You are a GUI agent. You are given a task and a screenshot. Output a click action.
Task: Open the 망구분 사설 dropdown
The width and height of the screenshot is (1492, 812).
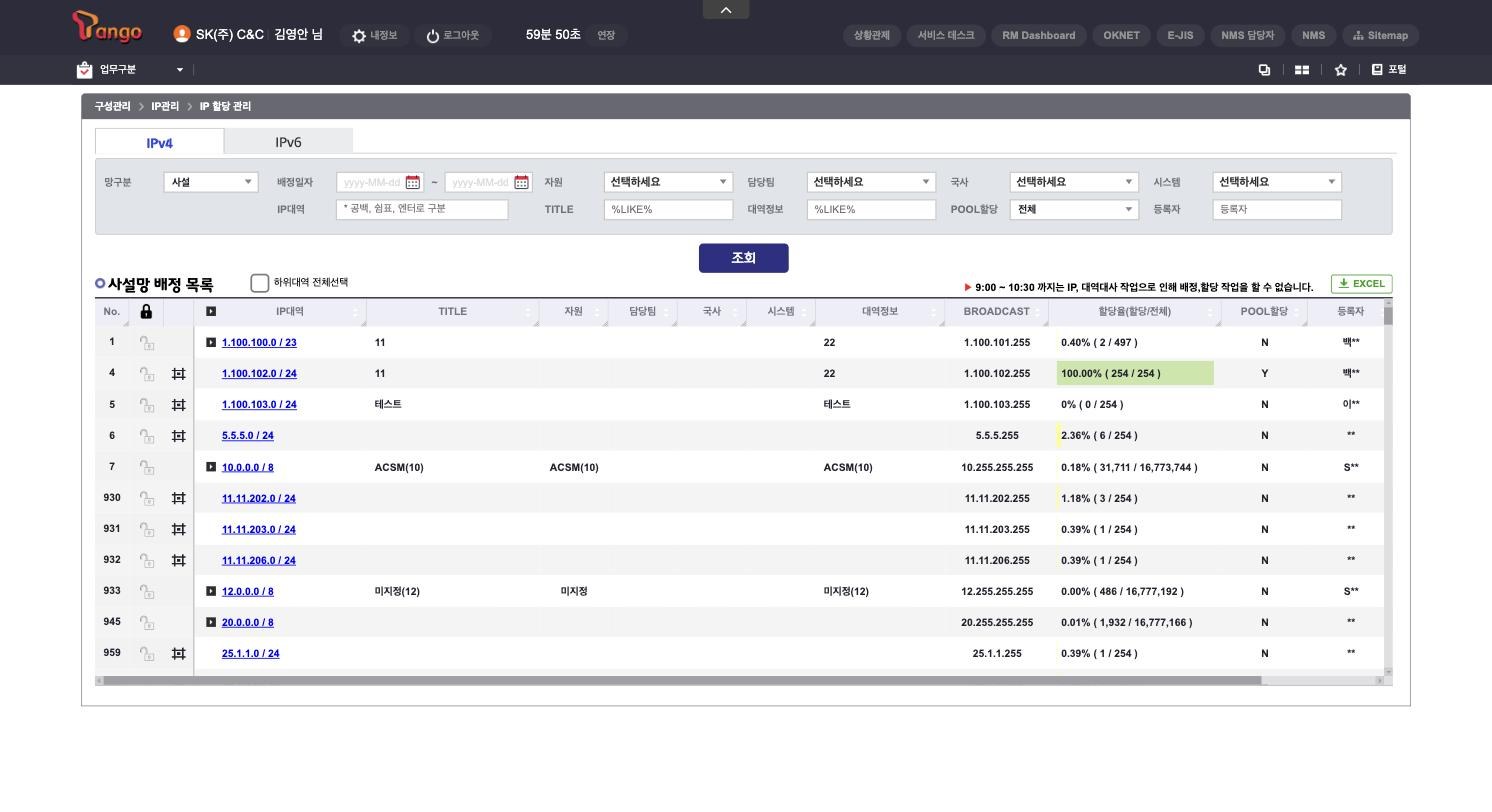211,182
